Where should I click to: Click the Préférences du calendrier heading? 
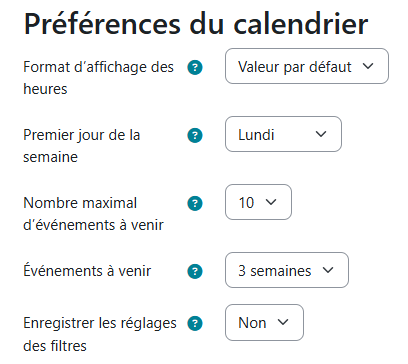[196, 24]
